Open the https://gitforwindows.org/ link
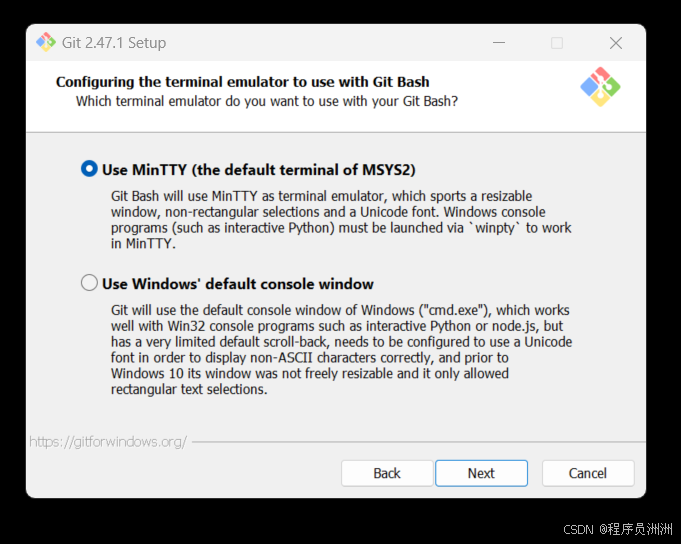681x544 pixels. point(108,442)
